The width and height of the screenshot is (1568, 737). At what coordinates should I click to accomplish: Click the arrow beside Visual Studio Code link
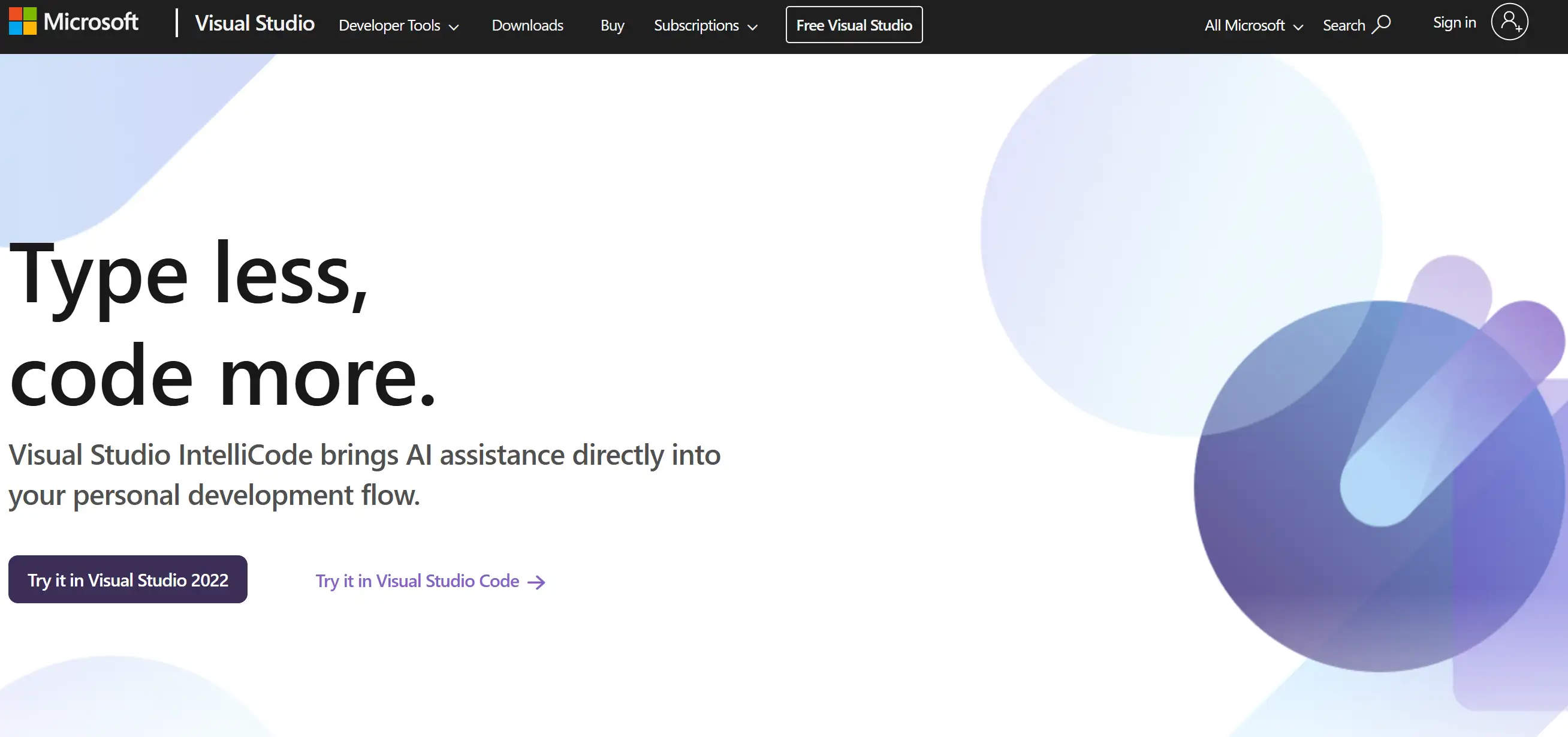coord(536,582)
